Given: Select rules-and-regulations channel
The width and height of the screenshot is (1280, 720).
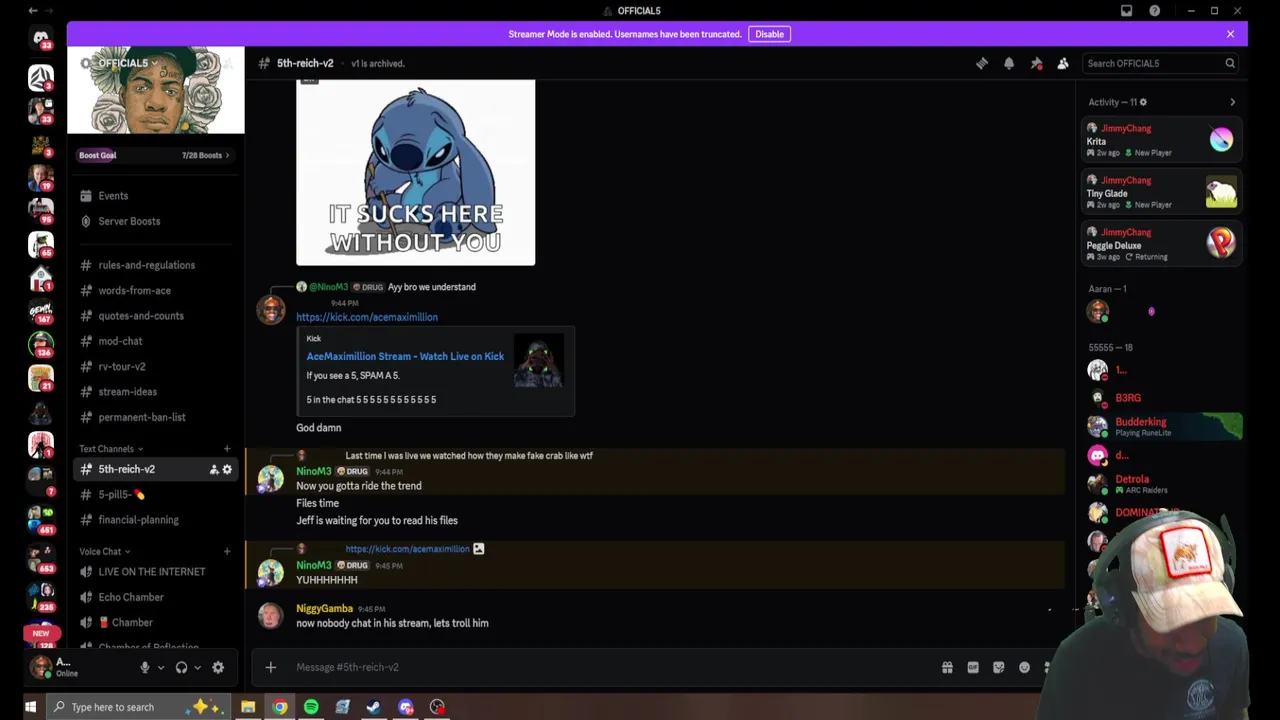Looking at the screenshot, I should (x=155, y=265).
